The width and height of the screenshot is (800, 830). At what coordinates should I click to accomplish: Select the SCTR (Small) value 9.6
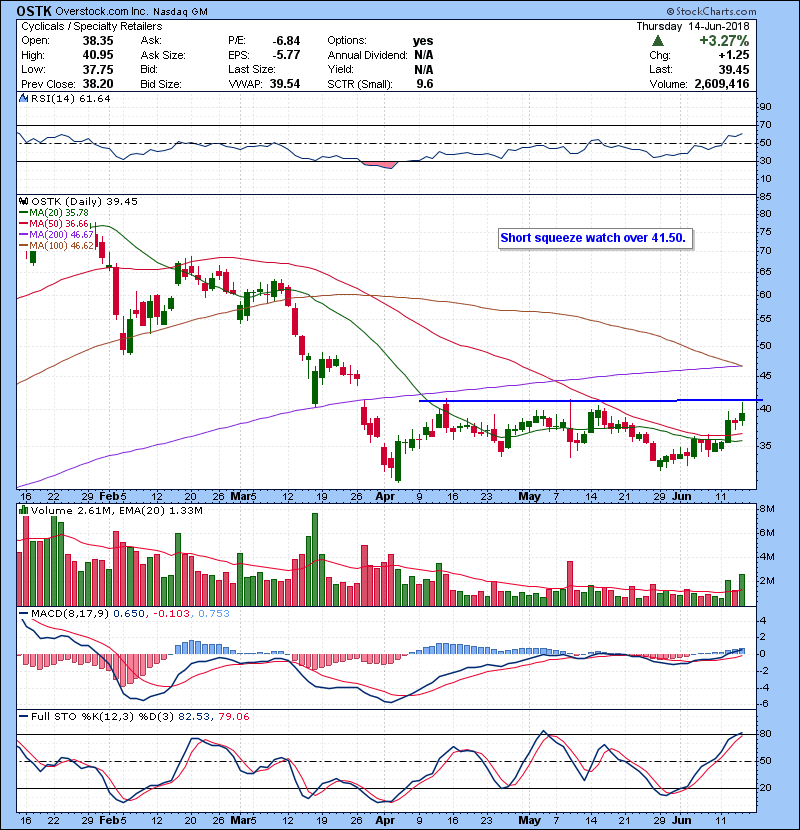(x=425, y=84)
